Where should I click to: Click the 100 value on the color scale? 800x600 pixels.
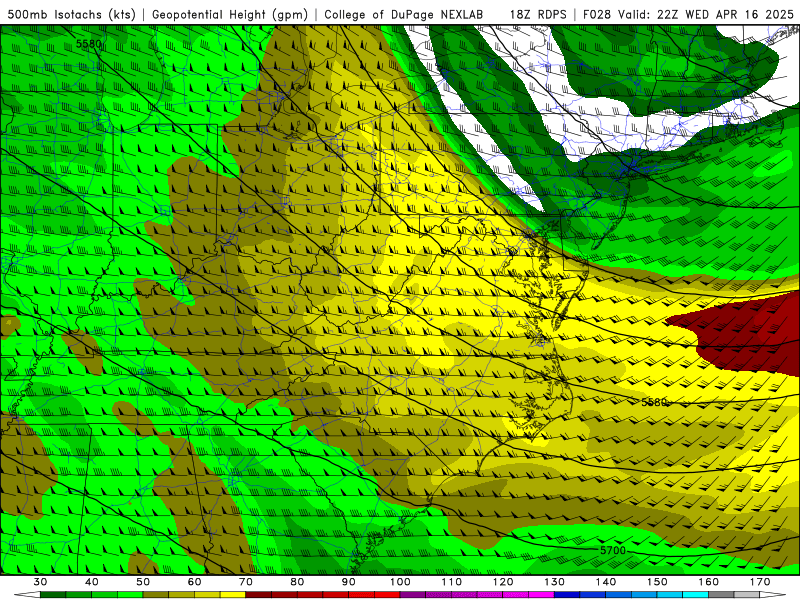(x=401, y=582)
